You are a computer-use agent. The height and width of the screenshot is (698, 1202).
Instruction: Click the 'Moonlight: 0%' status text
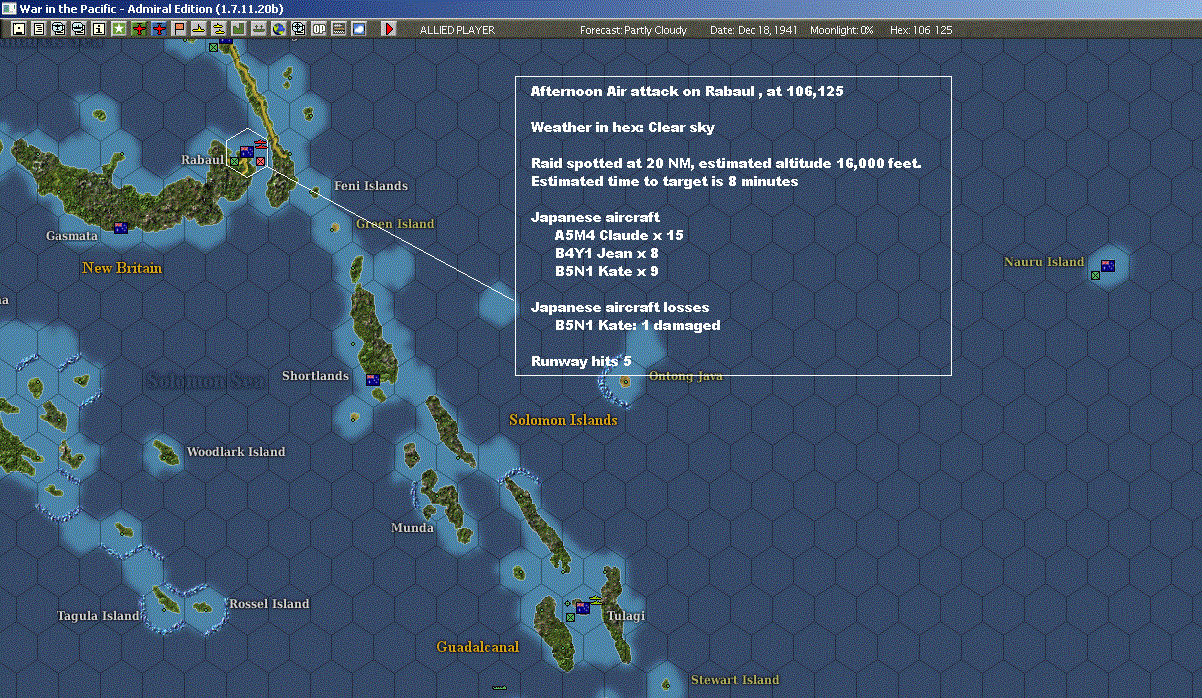[842, 30]
